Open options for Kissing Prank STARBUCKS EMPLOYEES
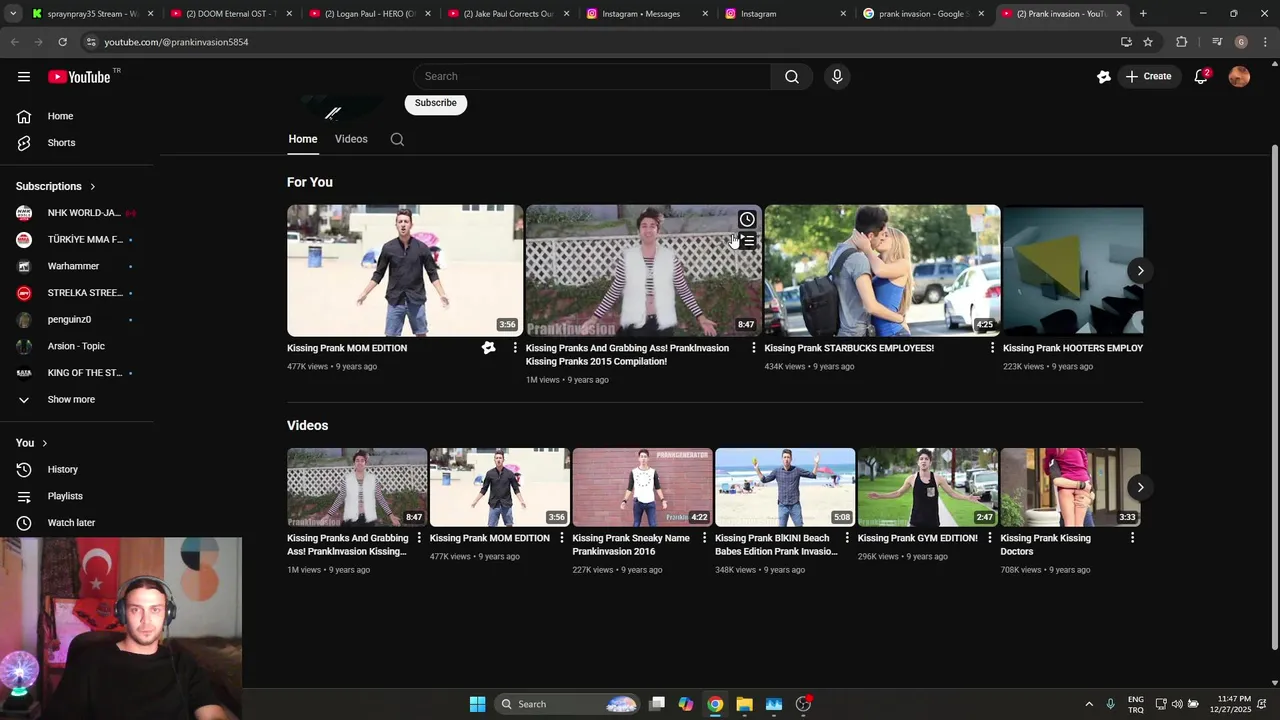Image resolution: width=1280 pixels, height=720 pixels. tap(992, 348)
